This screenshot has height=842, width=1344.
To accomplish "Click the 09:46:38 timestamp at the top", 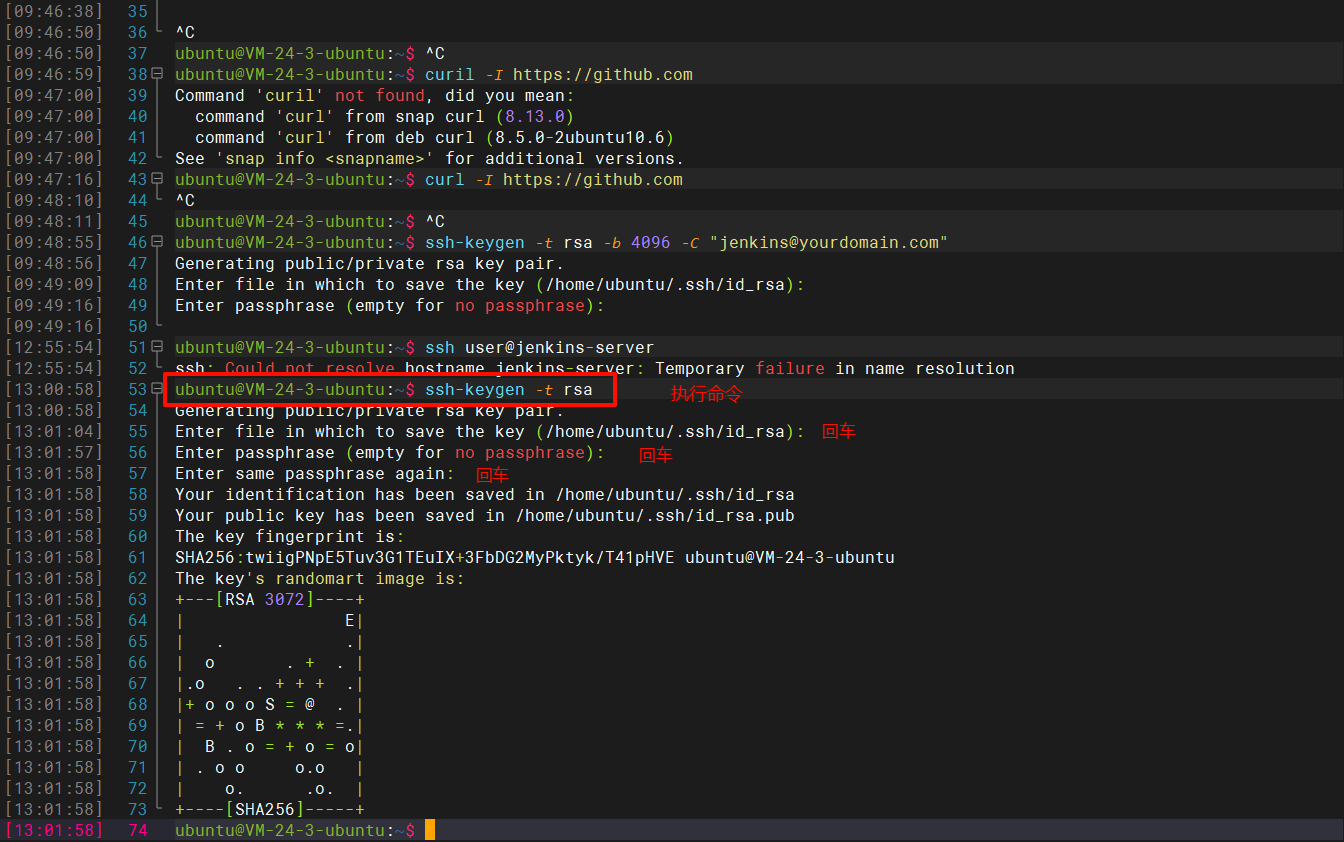I will pos(54,11).
